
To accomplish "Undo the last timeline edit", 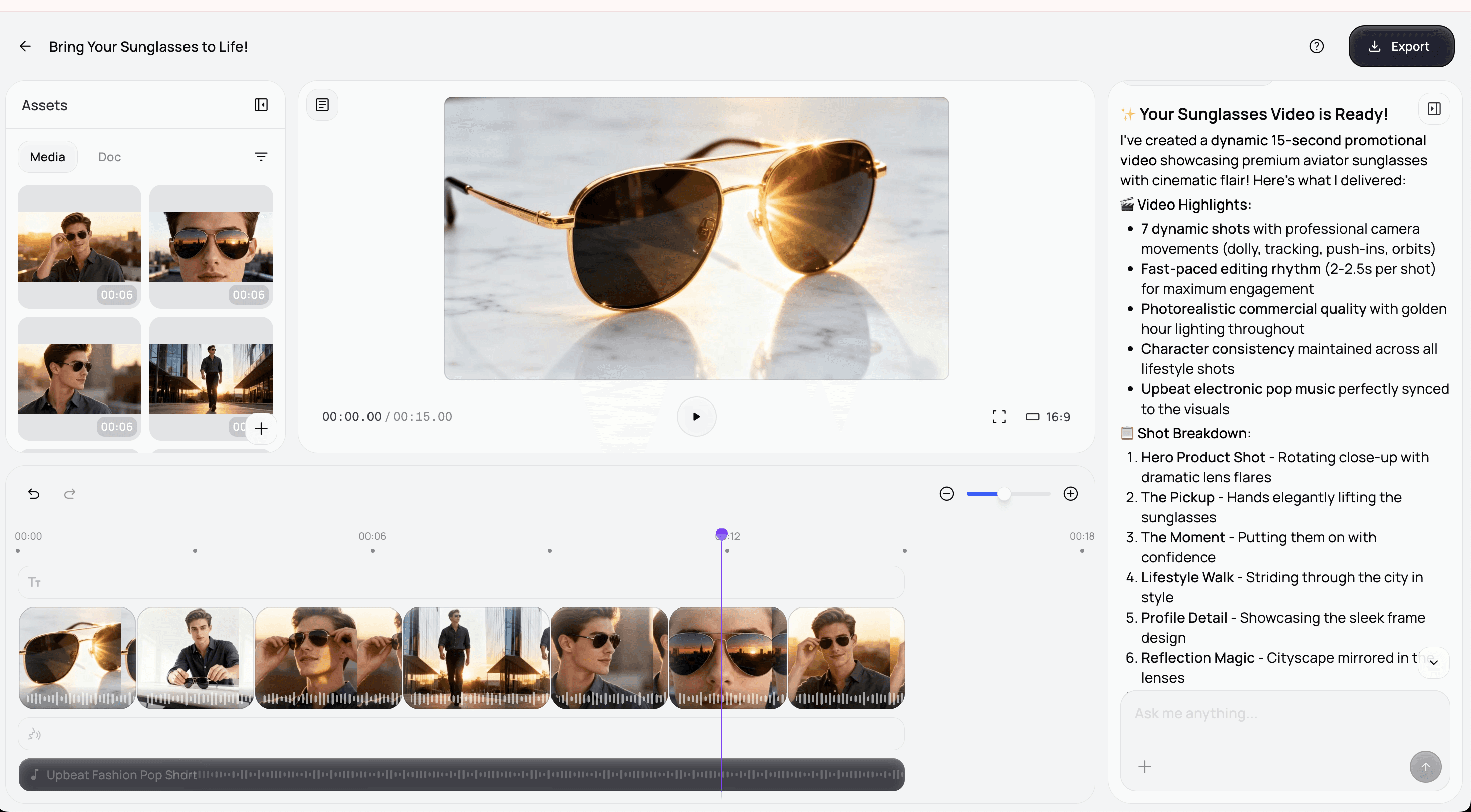I will tap(34, 494).
